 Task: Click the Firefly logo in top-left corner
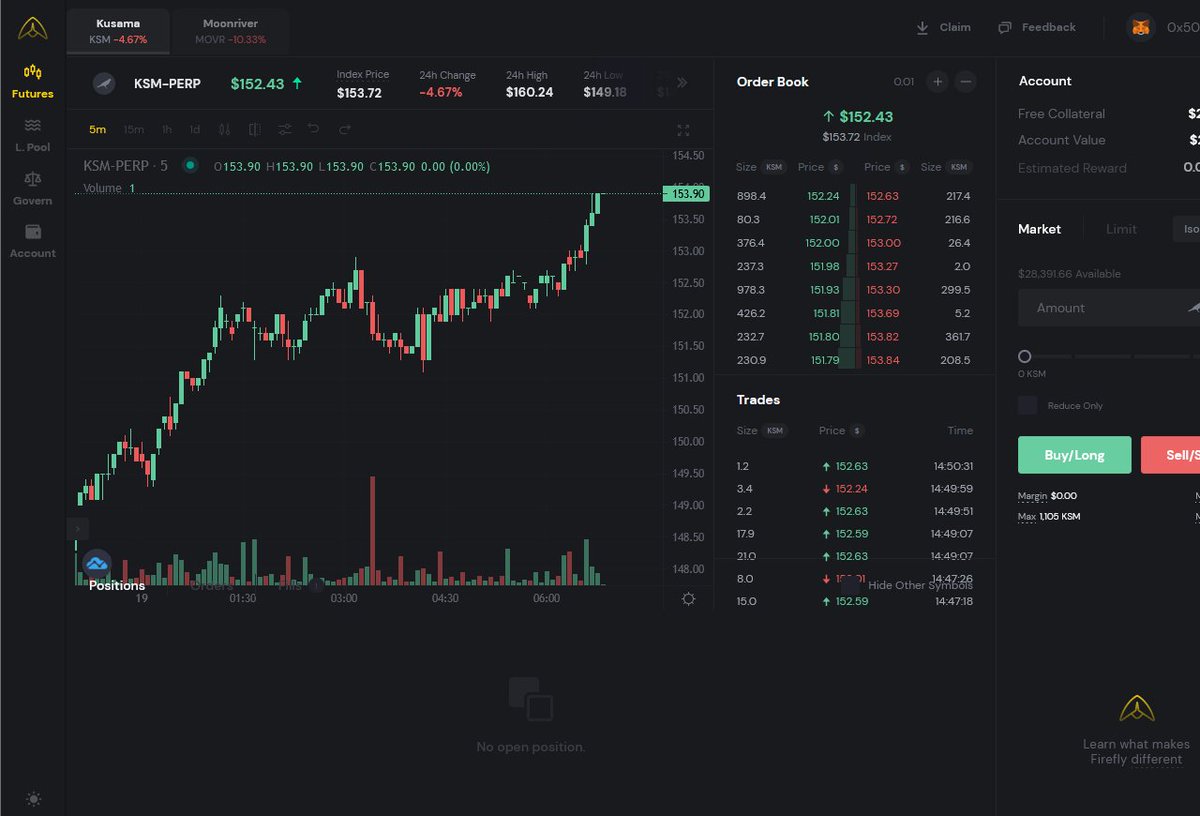(x=32, y=29)
